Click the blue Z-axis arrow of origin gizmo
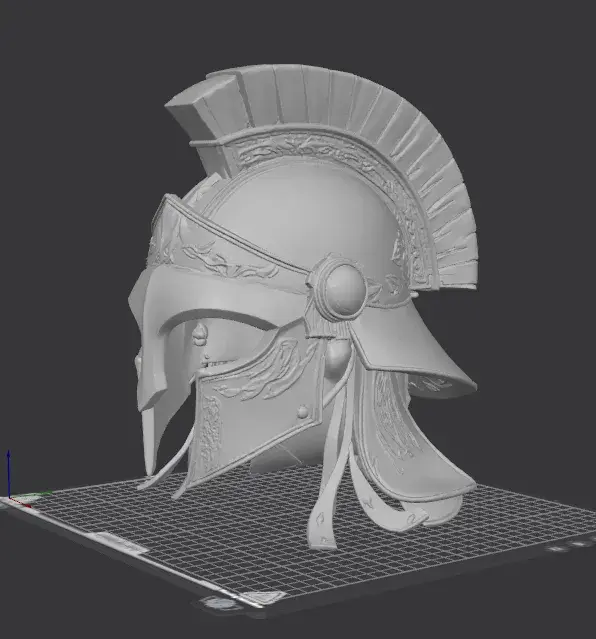 point(9,474)
